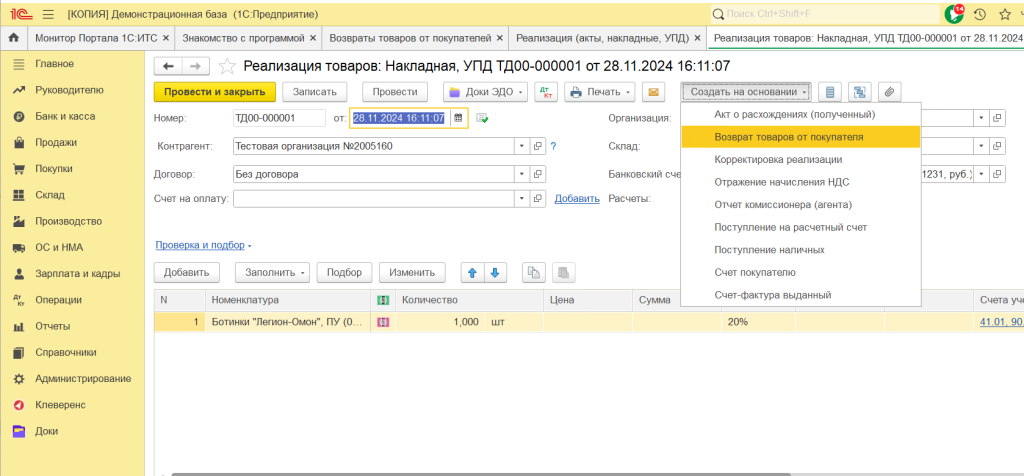Viewport: 1024px width, 476px height.
Task: Open the history clock icon
Action: (980, 14)
